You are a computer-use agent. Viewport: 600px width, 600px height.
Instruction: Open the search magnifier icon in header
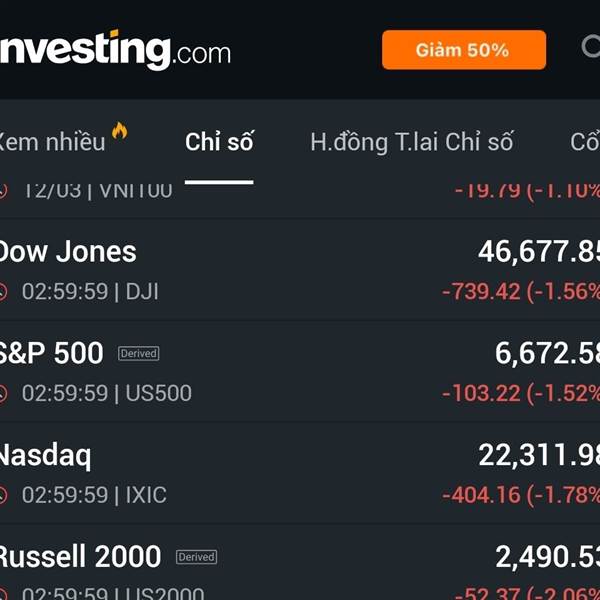[x=592, y=47]
